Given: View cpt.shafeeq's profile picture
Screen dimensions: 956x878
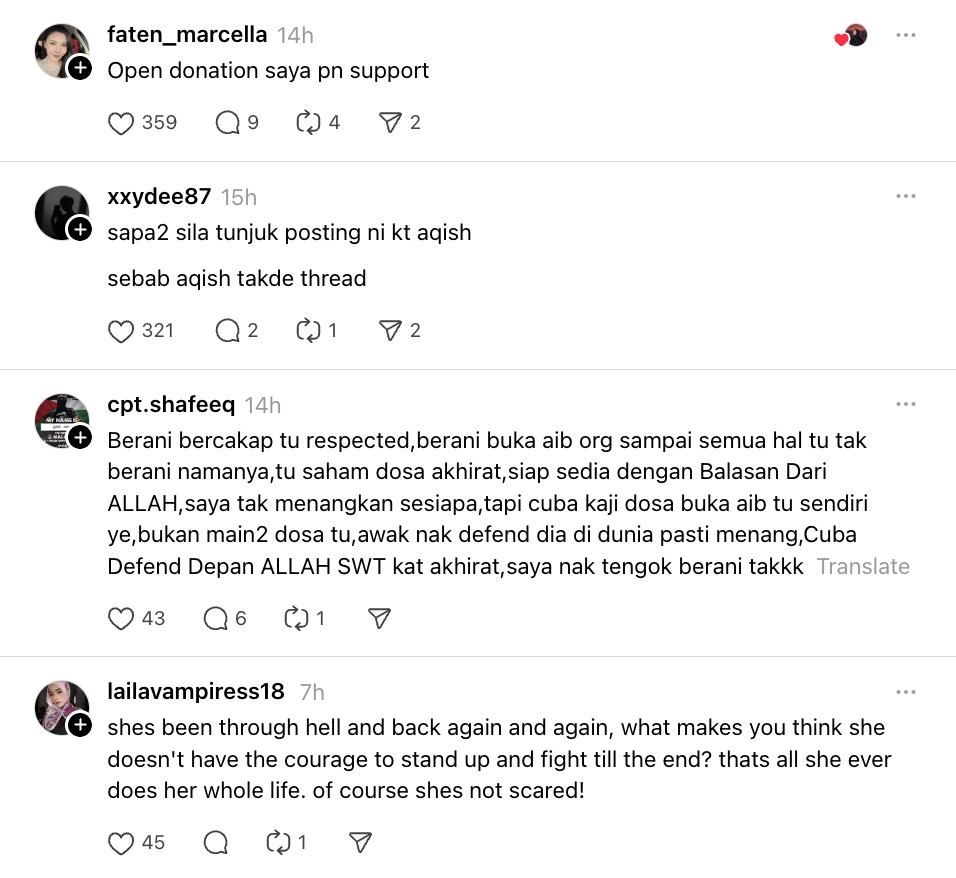Looking at the screenshot, I should (62, 420).
